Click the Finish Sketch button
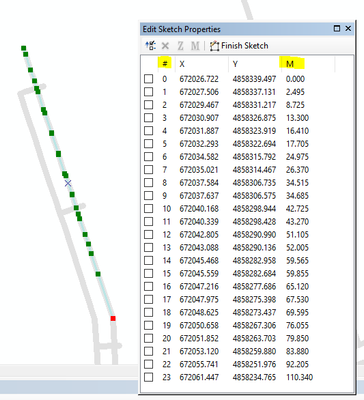Screen dimensions: 364x400 [x=239, y=46]
